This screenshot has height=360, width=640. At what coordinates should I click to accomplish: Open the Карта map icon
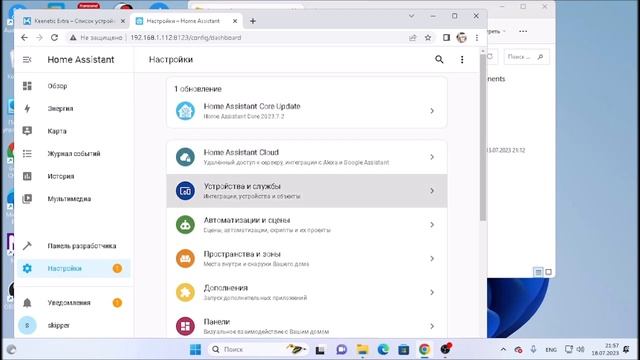27,131
